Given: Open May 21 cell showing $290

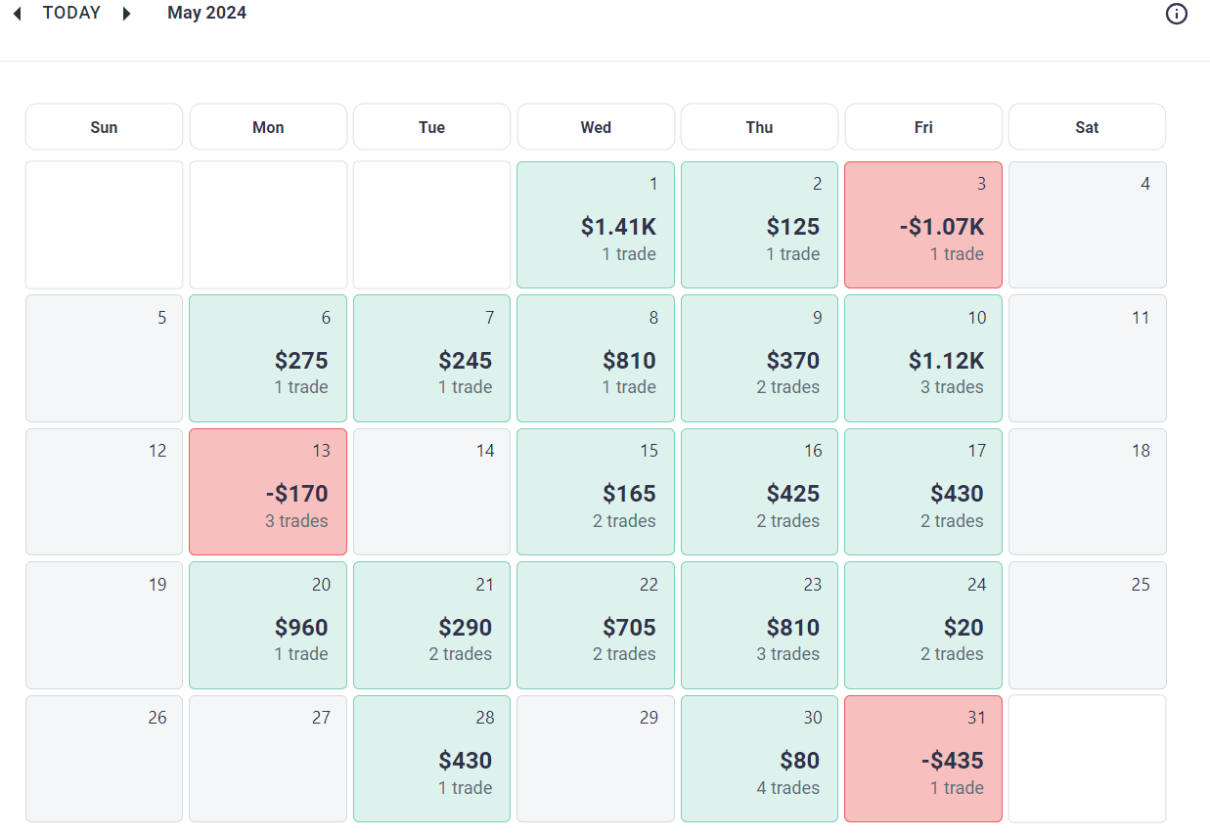Looking at the screenshot, I should pyautogui.click(x=432, y=625).
